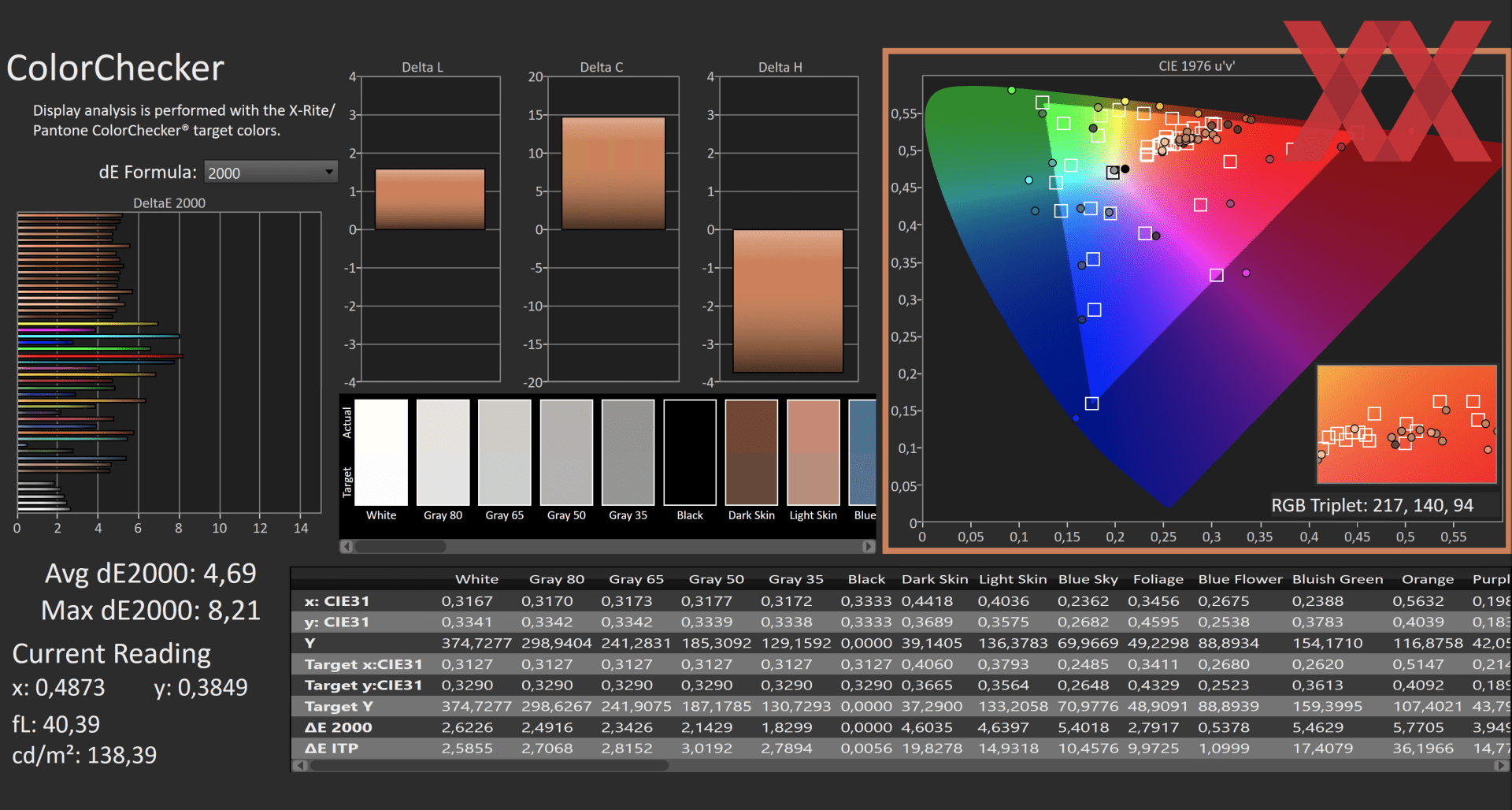Click the White Y value 374,7277 in Y row

476,643
